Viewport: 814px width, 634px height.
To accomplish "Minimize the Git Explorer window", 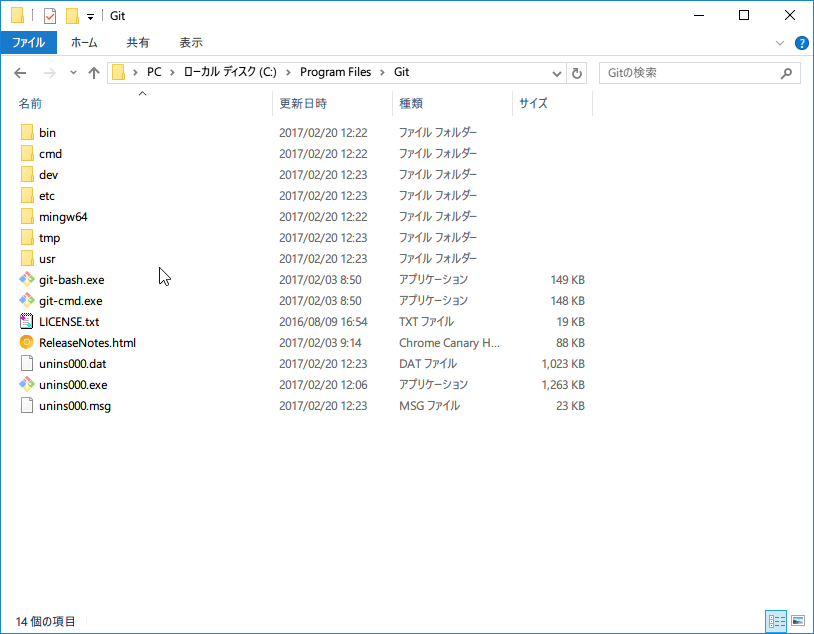I will (x=699, y=16).
